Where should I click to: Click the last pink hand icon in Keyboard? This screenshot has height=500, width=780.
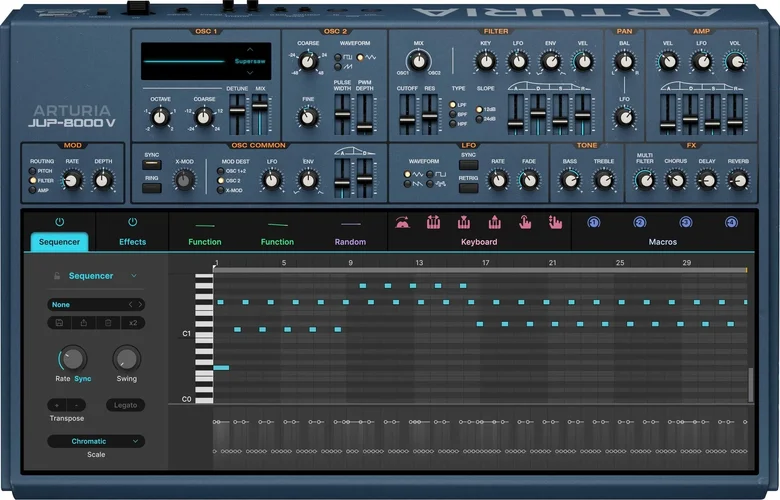pos(556,222)
